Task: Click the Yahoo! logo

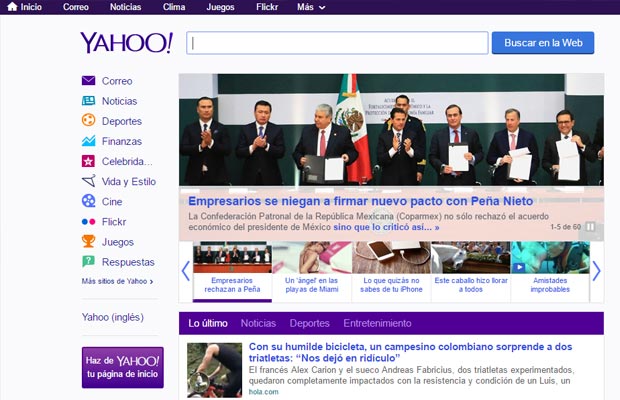Action: [x=127, y=42]
